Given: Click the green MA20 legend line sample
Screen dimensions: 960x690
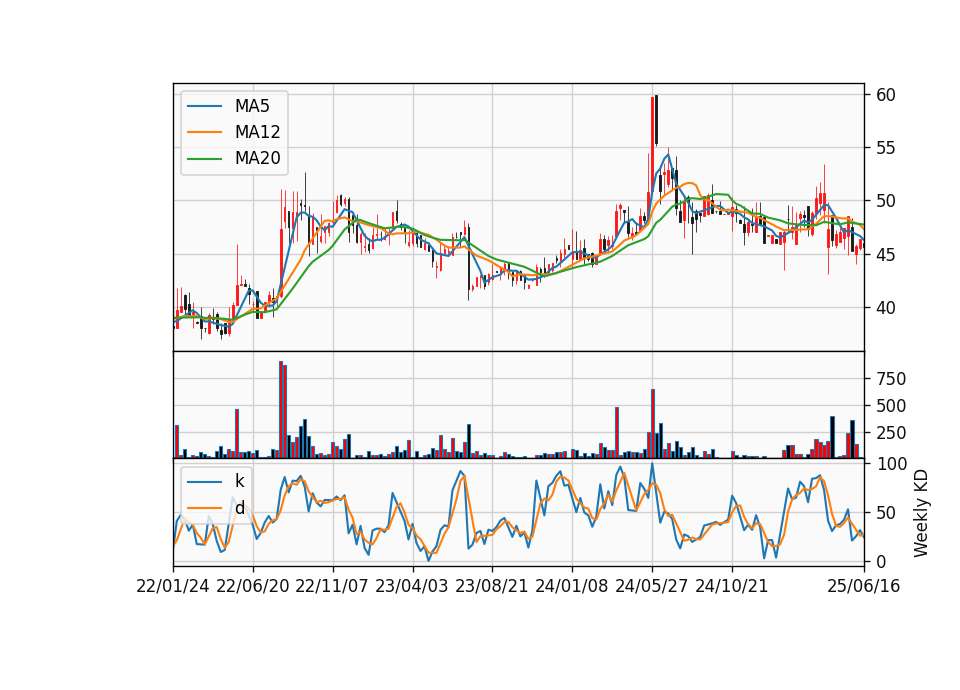Looking at the screenshot, I should pos(204,158).
